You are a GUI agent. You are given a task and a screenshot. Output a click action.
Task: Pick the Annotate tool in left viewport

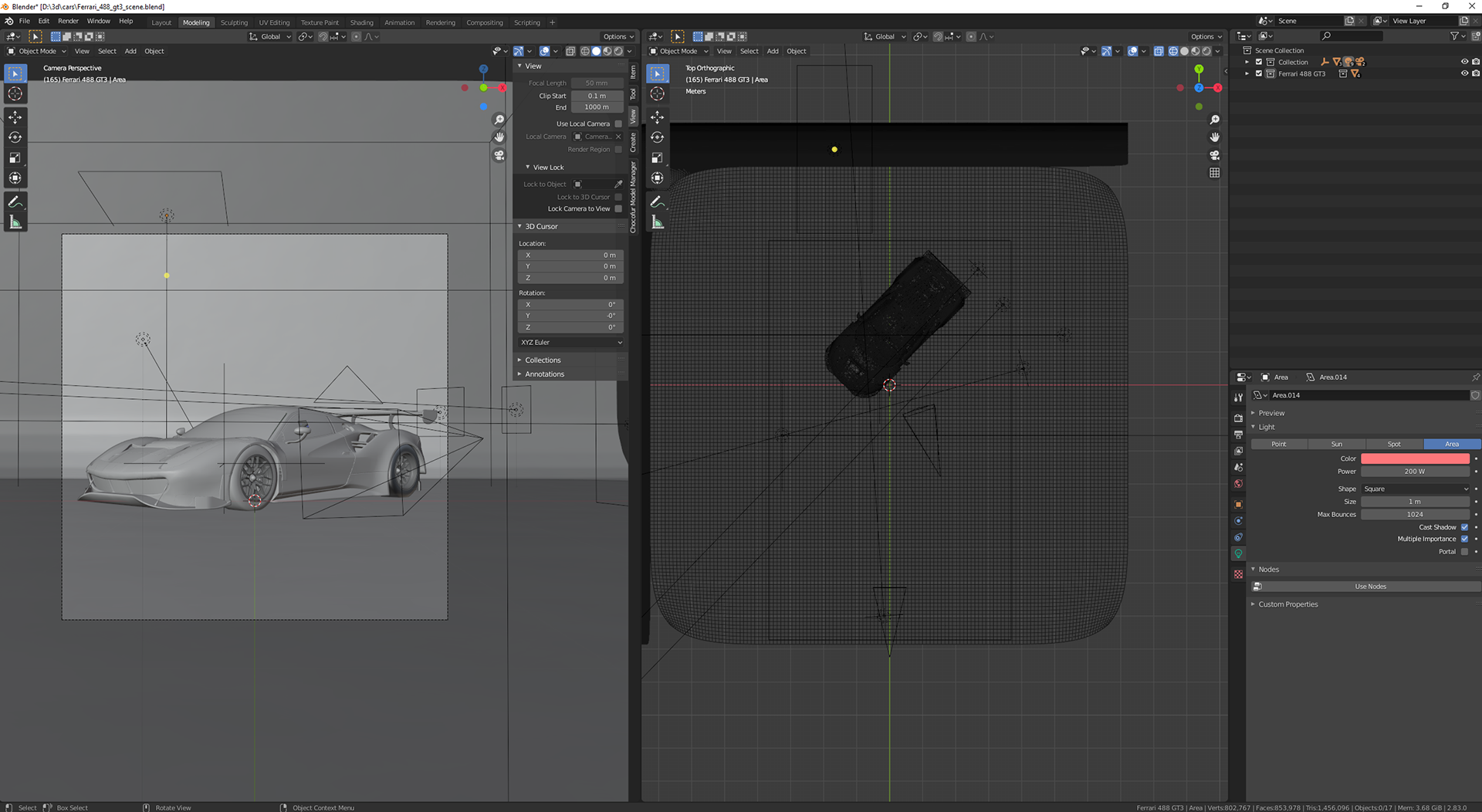(15, 202)
